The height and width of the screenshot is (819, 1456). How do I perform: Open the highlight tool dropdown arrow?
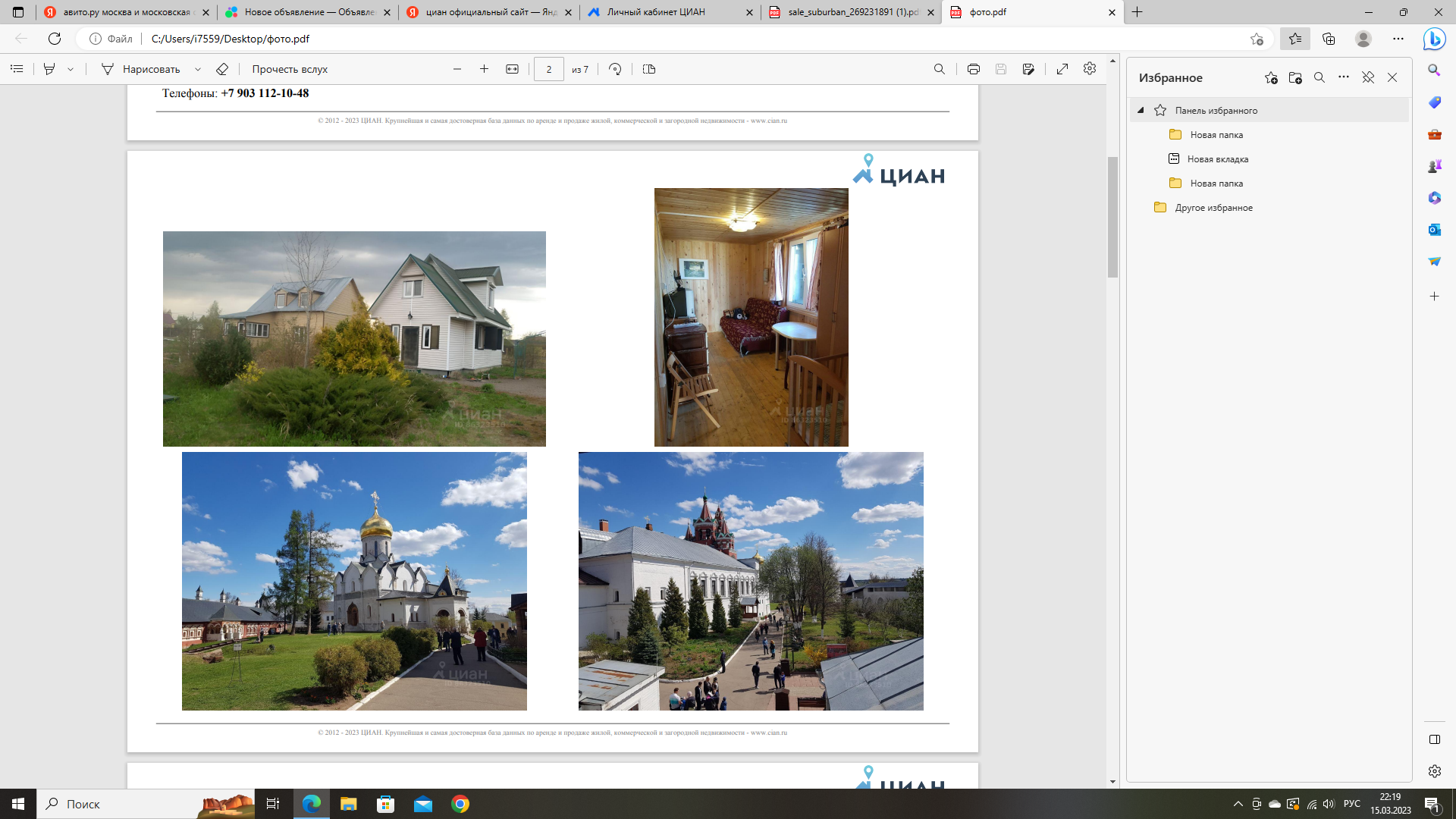71,69
